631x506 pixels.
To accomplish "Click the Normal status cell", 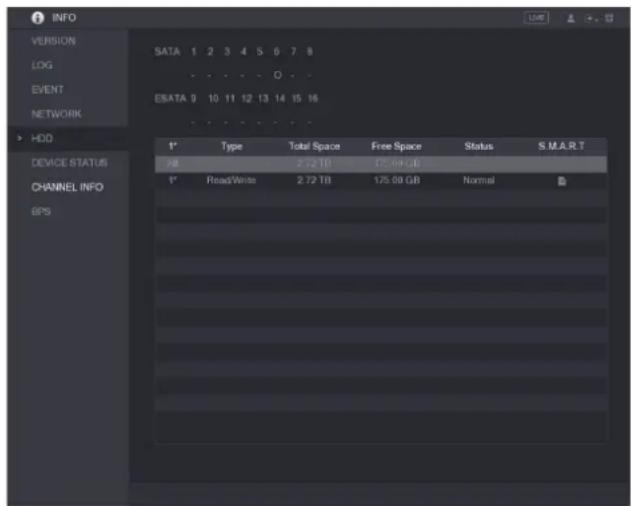I will coord(478,180).
